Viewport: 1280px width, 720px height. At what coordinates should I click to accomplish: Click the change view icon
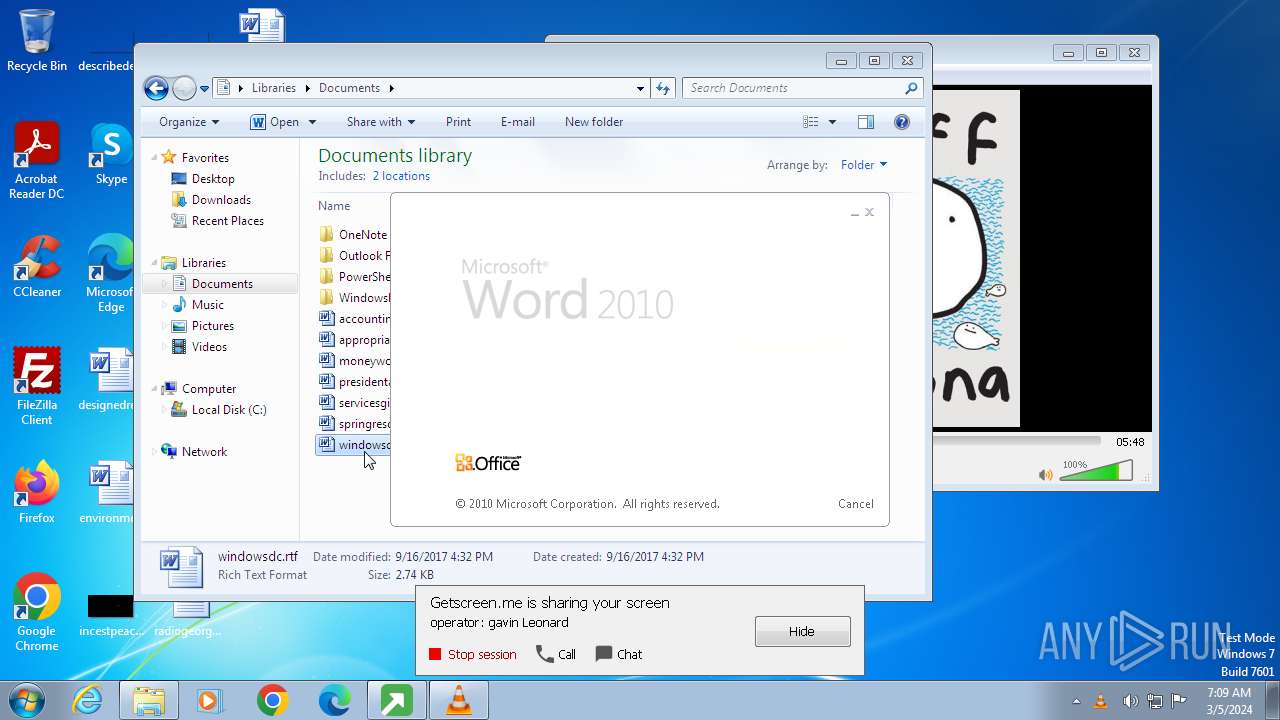click(x=811, y=122)
